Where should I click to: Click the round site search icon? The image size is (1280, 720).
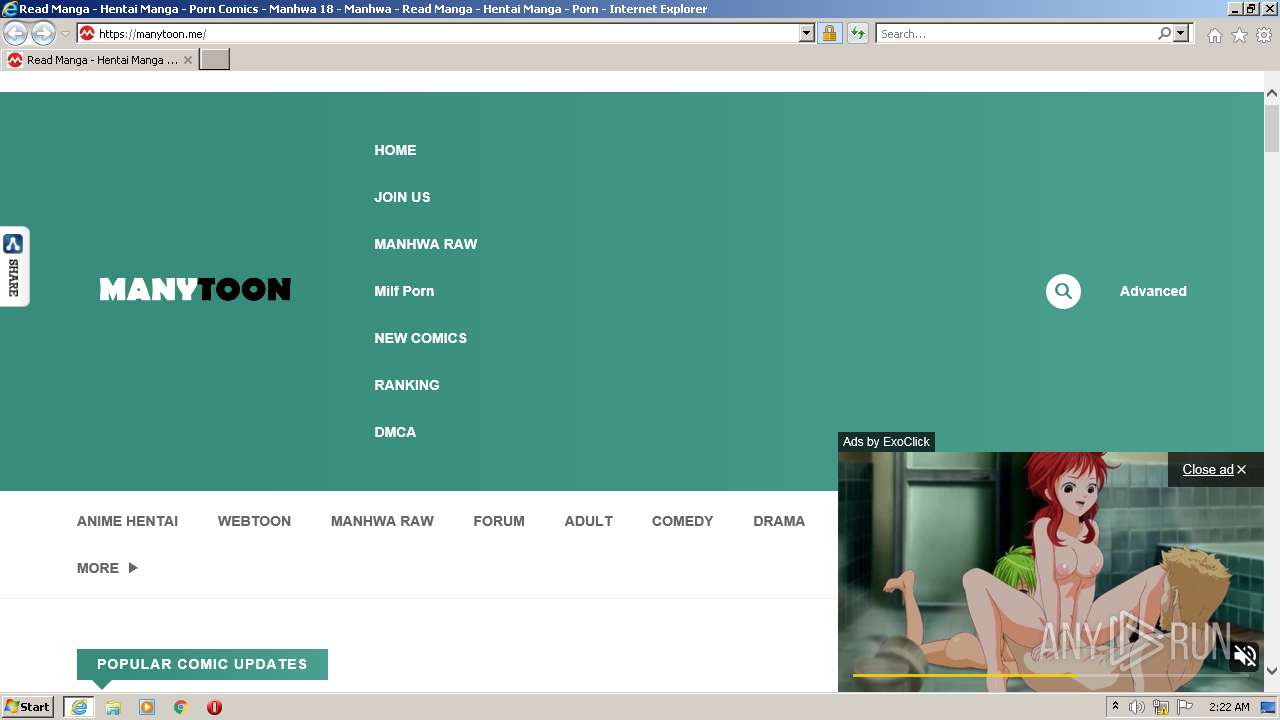point(1063,291)
